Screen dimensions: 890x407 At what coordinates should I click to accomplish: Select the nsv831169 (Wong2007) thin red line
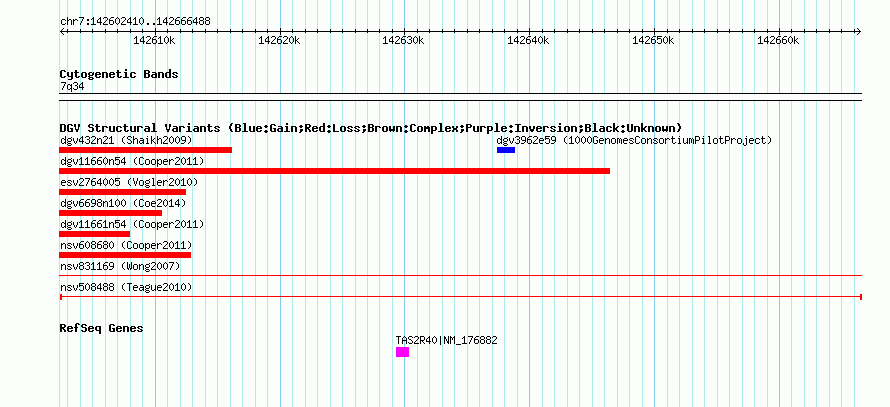tap(460, 276)
